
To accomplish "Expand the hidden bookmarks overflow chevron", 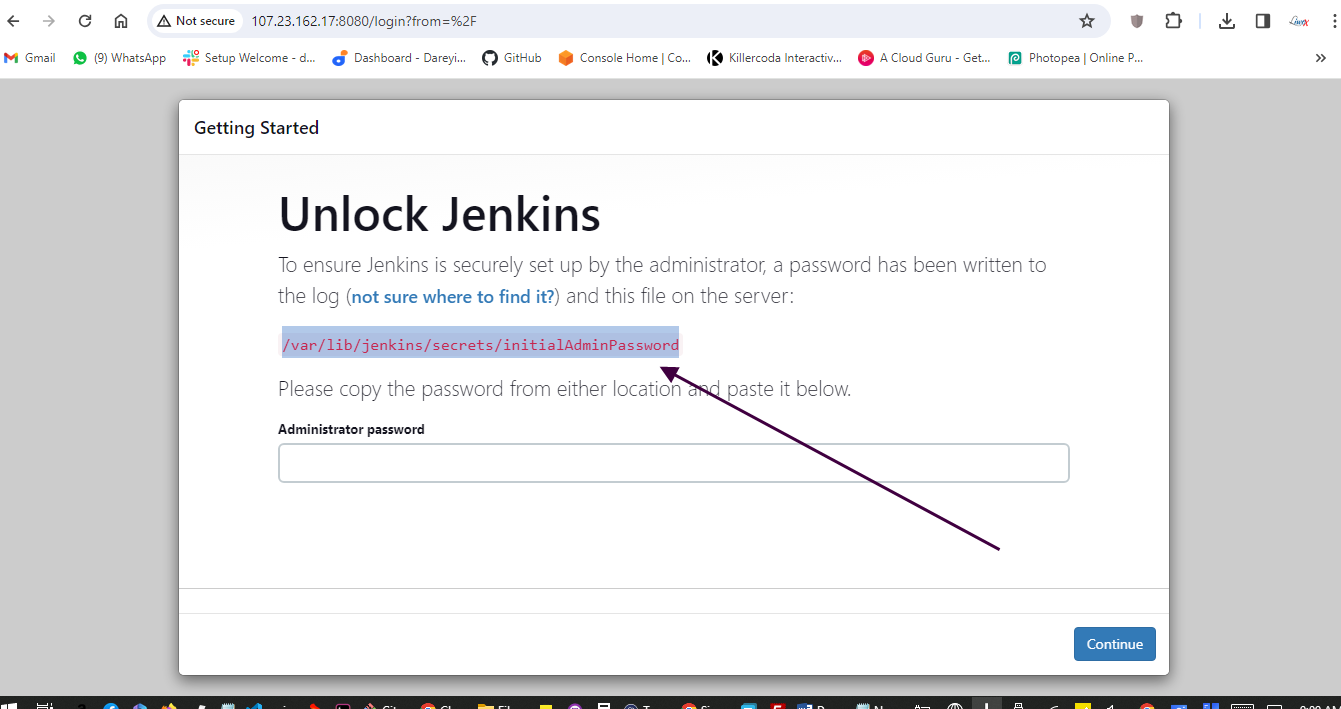I will [1321, 58].
